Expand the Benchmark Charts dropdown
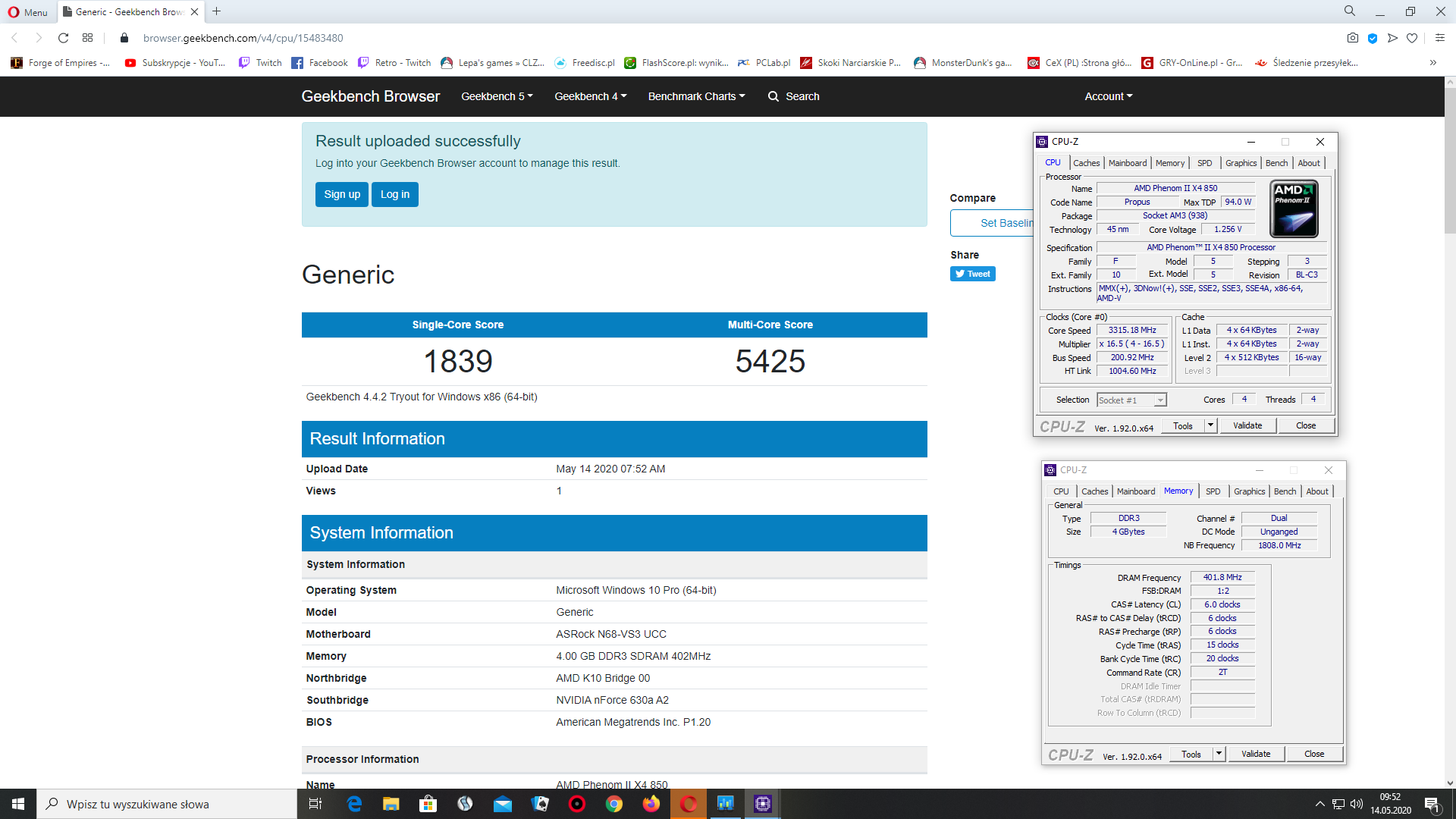This screenshot has height=819, width=1456. 696,96
